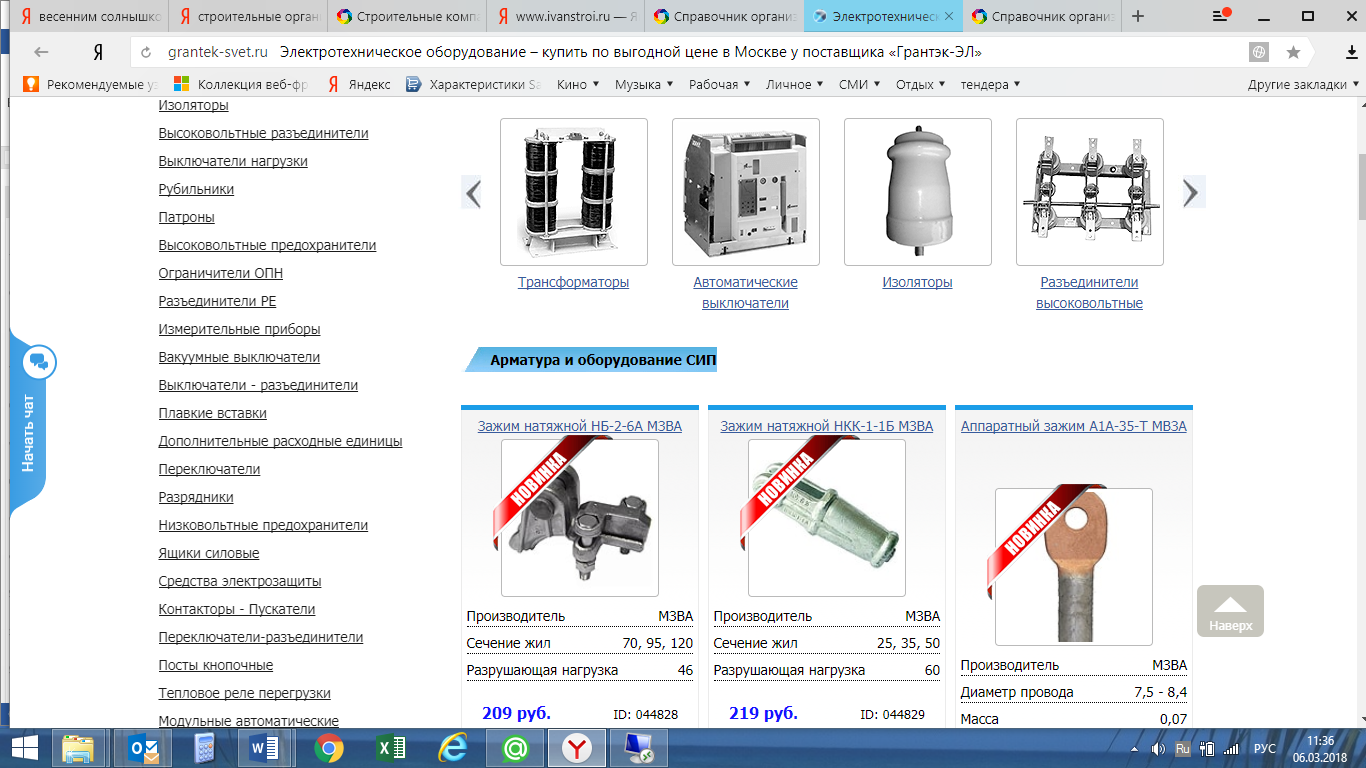
Task: Click the РУС language indicator
Action: pyautogui.click(x=1265, y=748)
